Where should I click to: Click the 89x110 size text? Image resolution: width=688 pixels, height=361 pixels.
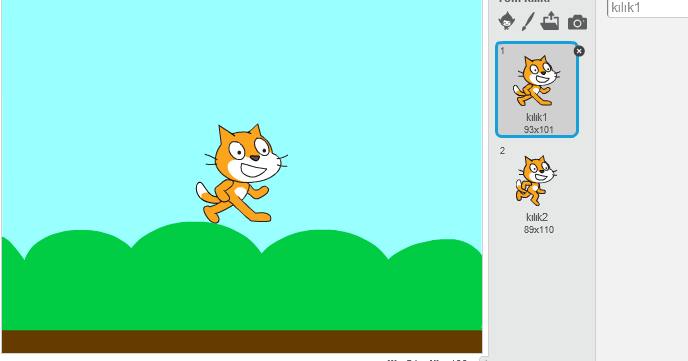click(539, 229)
